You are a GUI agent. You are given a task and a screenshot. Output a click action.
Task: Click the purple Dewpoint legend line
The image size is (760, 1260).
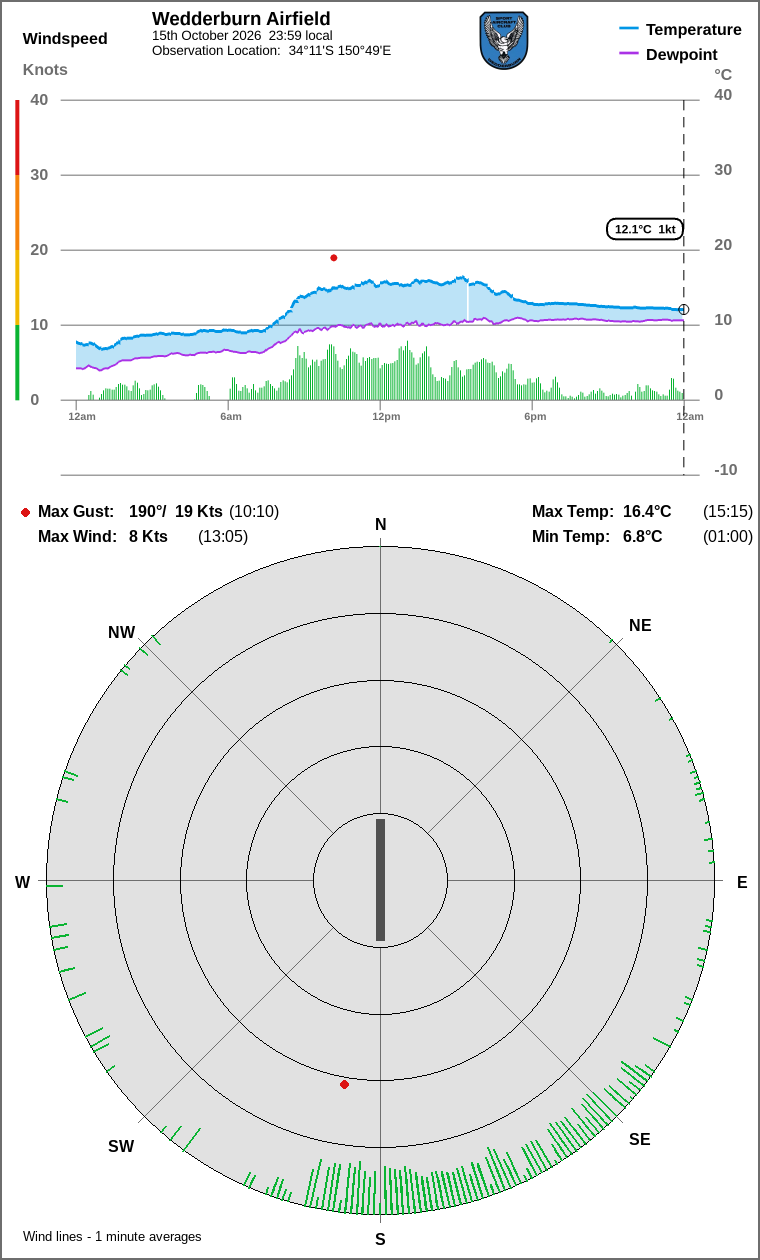click(629, 54)
